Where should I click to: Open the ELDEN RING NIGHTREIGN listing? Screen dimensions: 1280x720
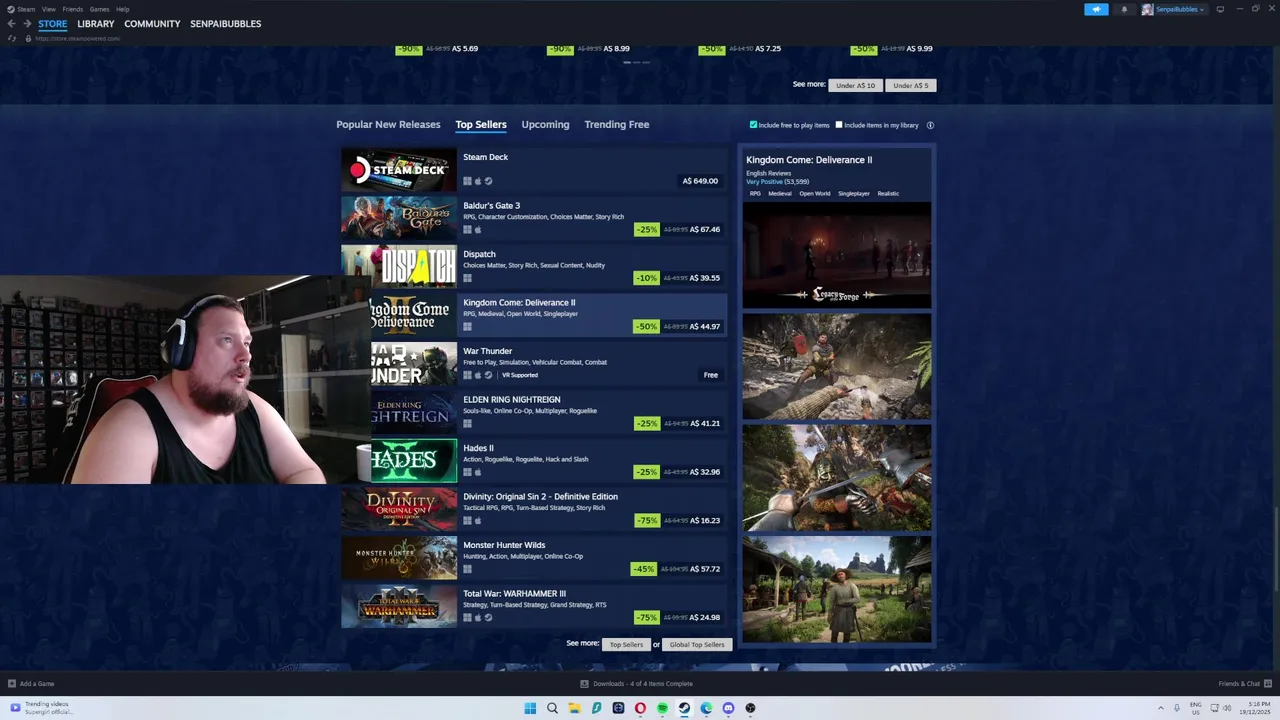point(549,411)
